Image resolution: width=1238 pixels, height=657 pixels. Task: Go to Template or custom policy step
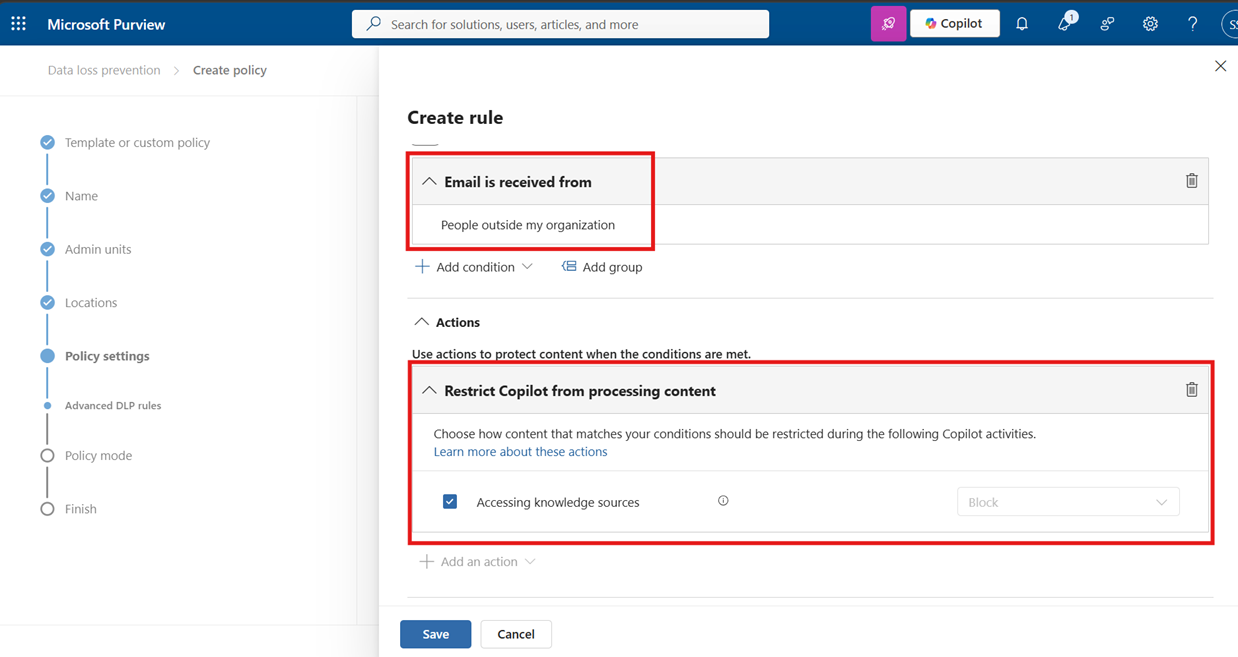pos(137,142)
